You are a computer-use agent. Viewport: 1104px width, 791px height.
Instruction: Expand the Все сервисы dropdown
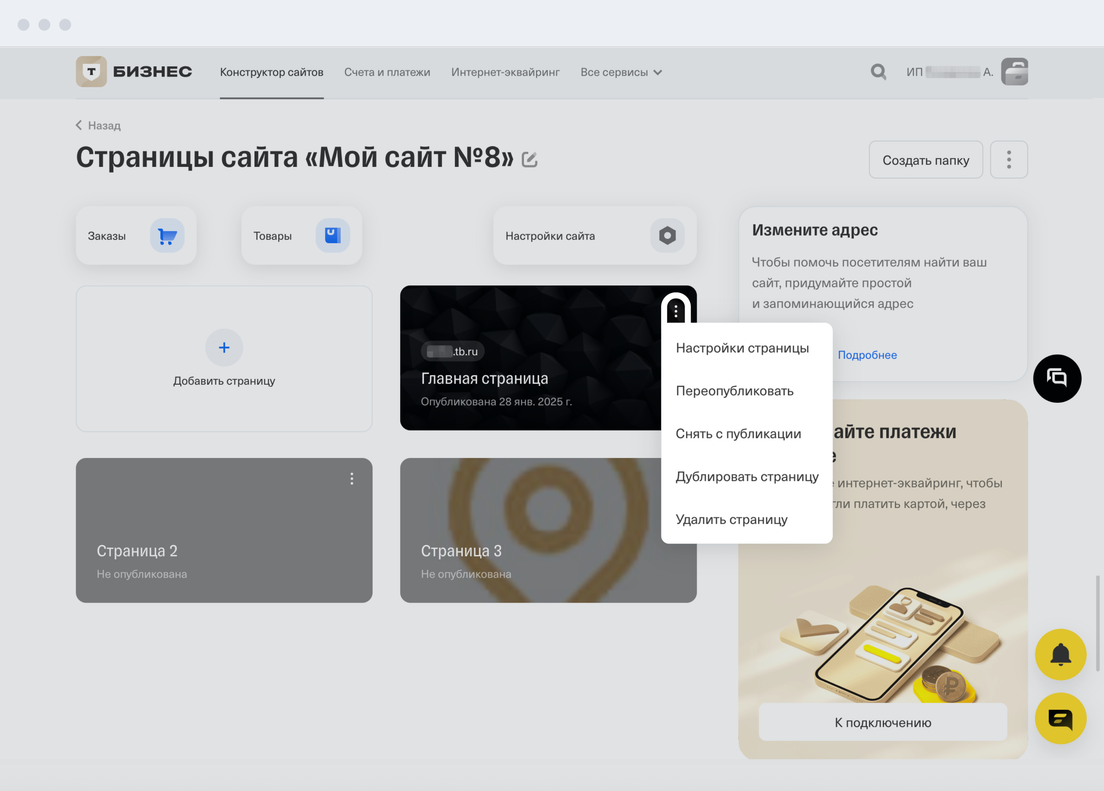pos(621,72)
